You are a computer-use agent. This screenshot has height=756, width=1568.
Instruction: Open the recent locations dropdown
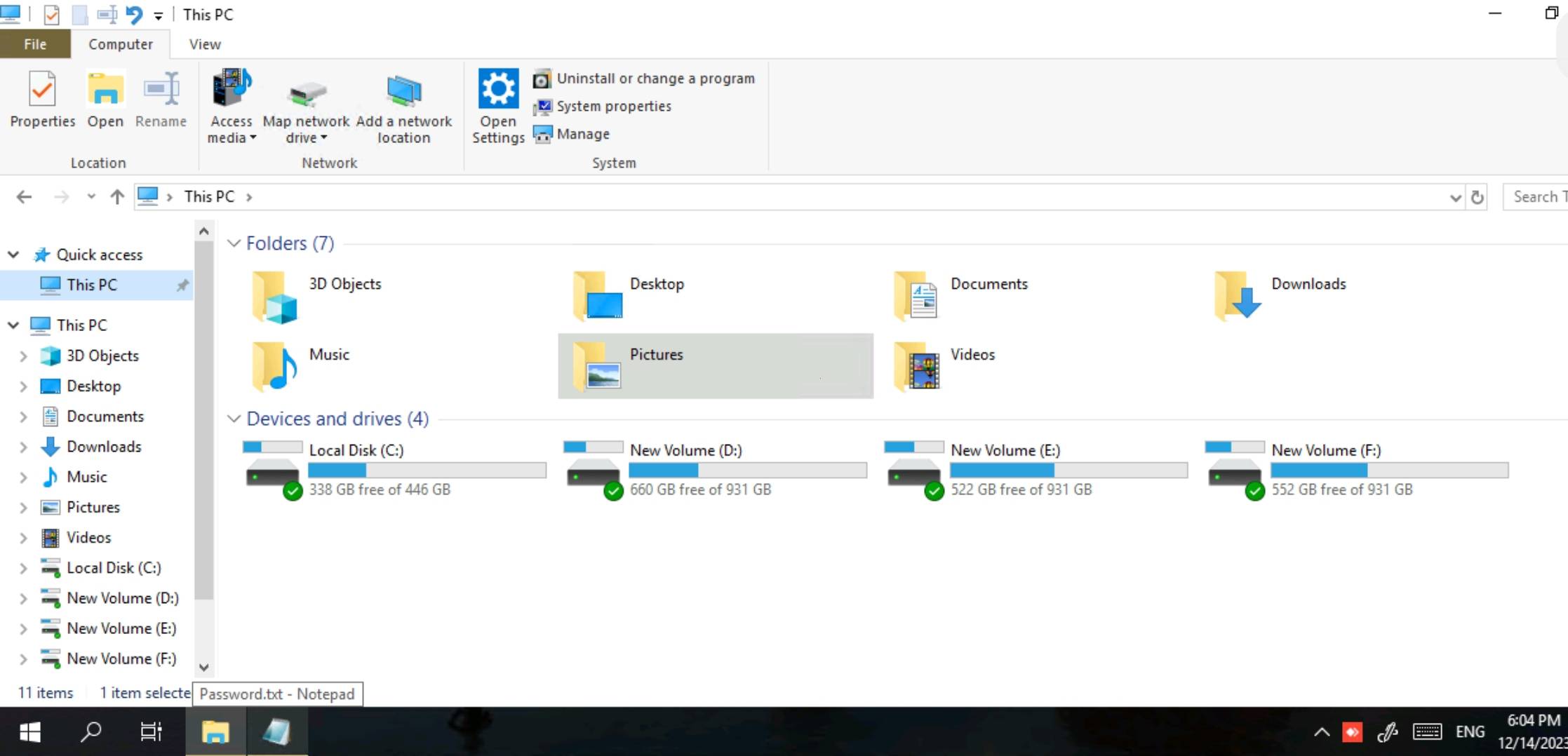pos(91,197)
